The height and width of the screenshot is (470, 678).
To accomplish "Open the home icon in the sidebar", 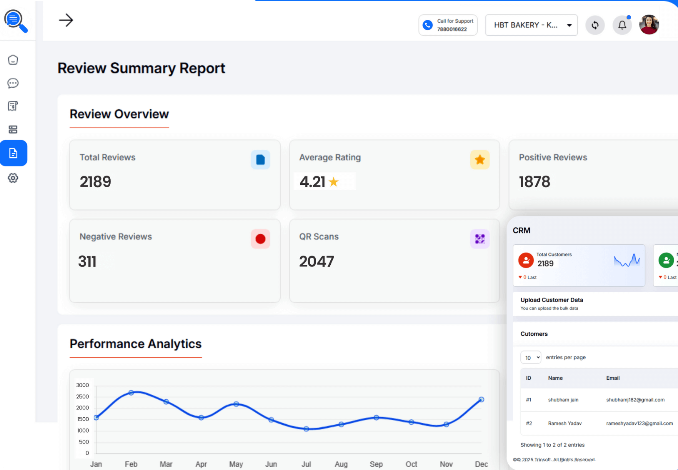I will pos(13,60).
